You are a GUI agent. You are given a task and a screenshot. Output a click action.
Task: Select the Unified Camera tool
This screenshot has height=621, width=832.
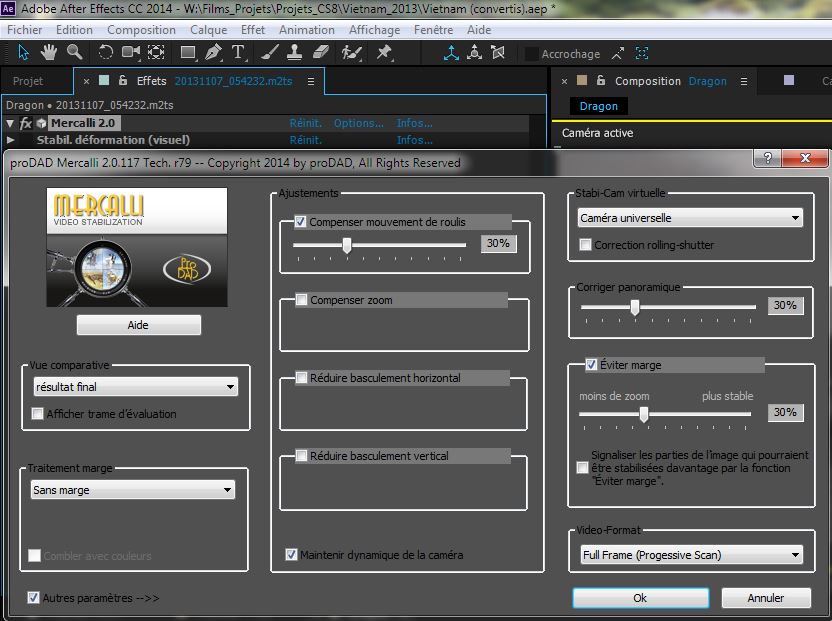pos(131,53)
